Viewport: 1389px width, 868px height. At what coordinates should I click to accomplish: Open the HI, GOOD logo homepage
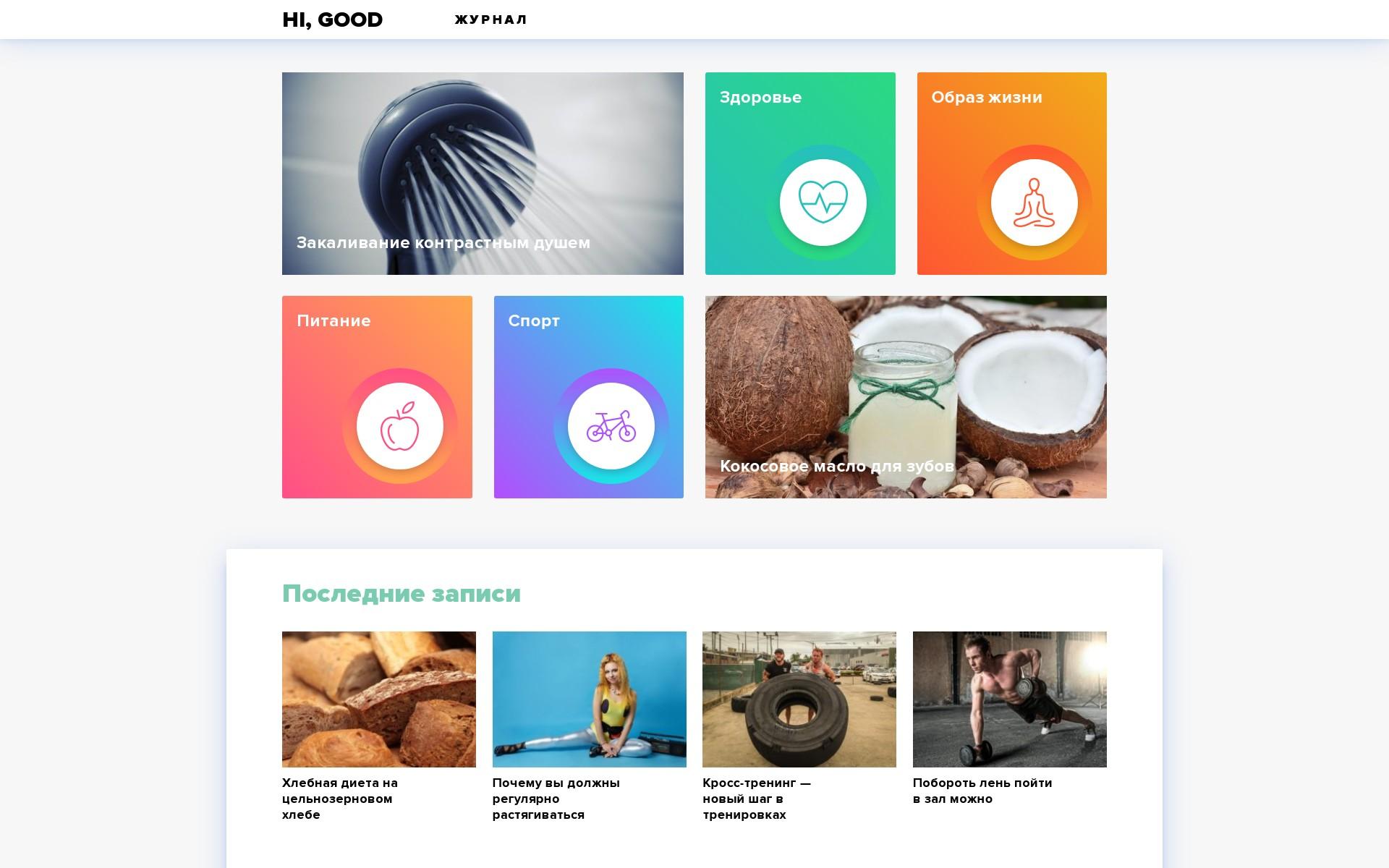tap(332, 20)
